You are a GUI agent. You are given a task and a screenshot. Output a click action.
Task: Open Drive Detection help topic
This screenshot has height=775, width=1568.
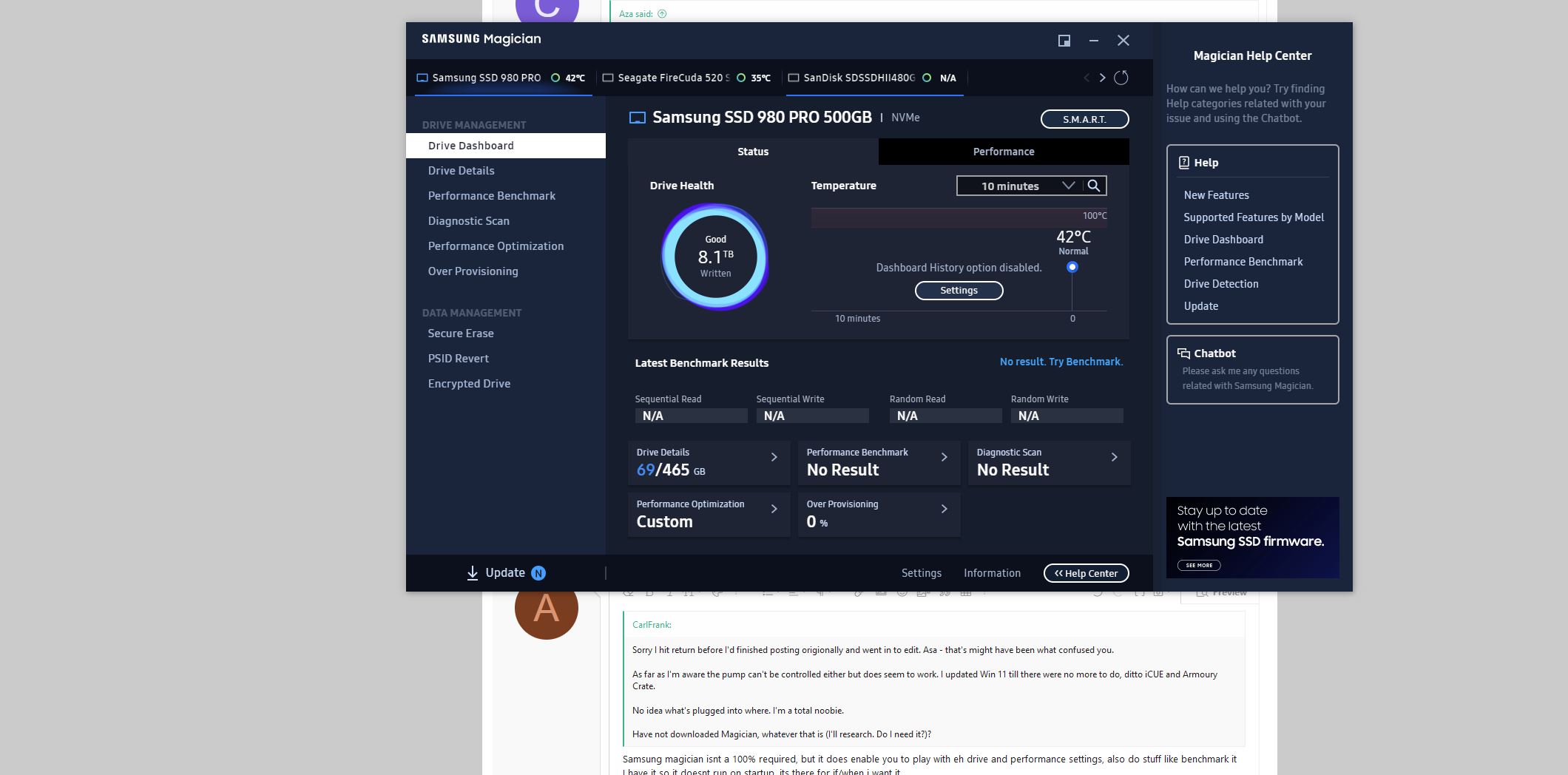pyautogui.click(x=1221, y=284)
